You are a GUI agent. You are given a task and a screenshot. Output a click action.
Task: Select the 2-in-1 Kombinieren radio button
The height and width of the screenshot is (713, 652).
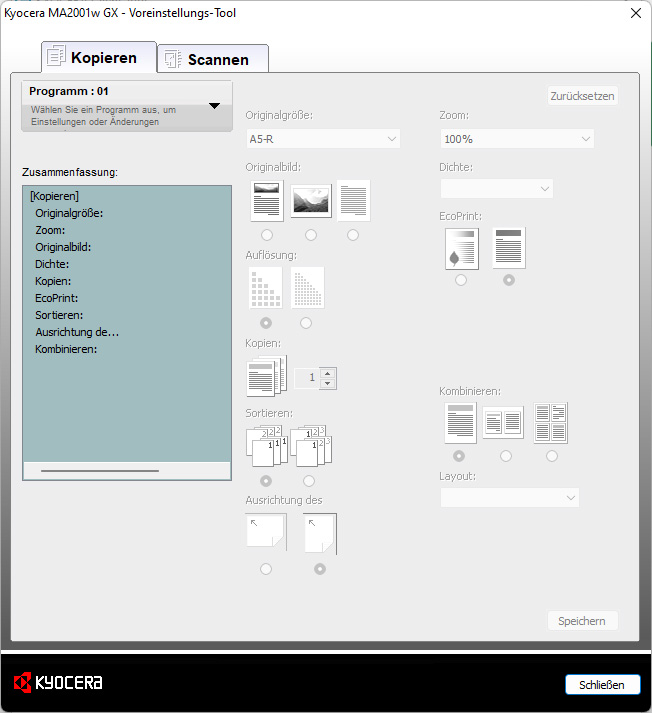[506, 456]
